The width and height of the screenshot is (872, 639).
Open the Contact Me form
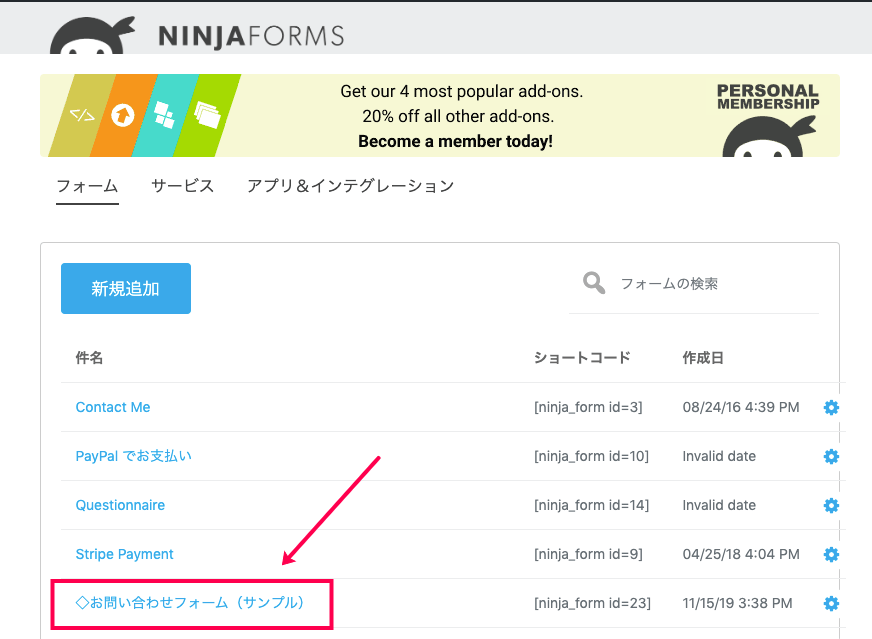point(113,407)
